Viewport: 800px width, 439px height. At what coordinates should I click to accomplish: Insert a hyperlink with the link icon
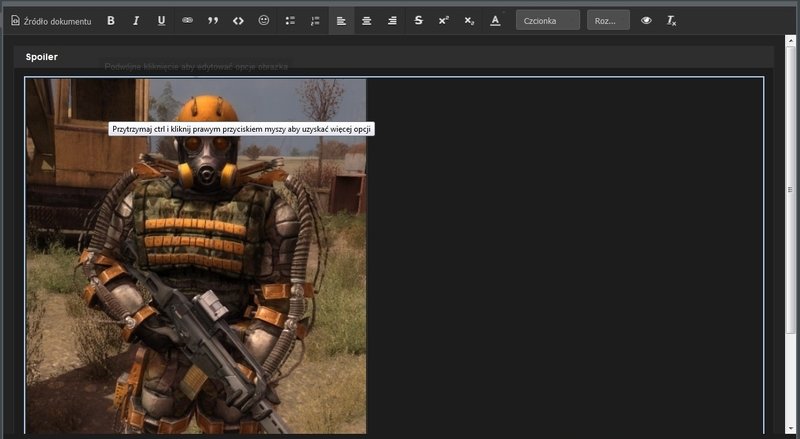(187, 20)
